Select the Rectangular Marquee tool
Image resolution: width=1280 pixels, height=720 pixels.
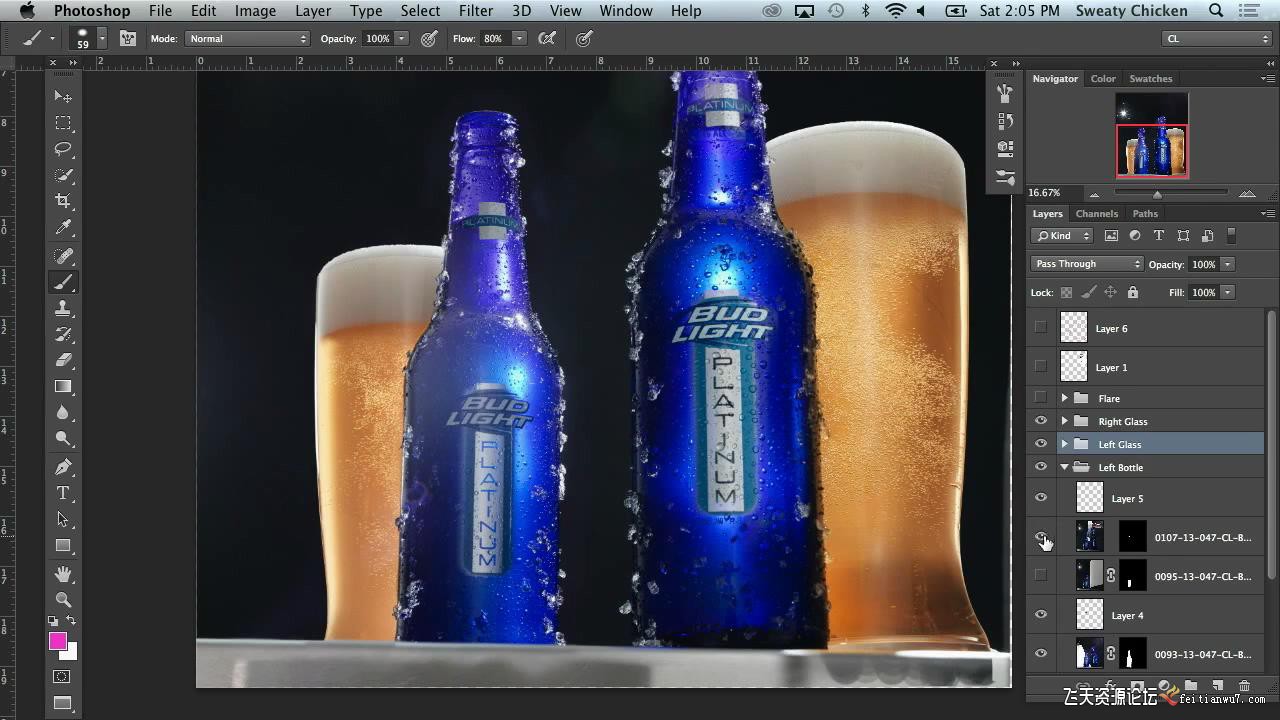click(x=63, y=123)
